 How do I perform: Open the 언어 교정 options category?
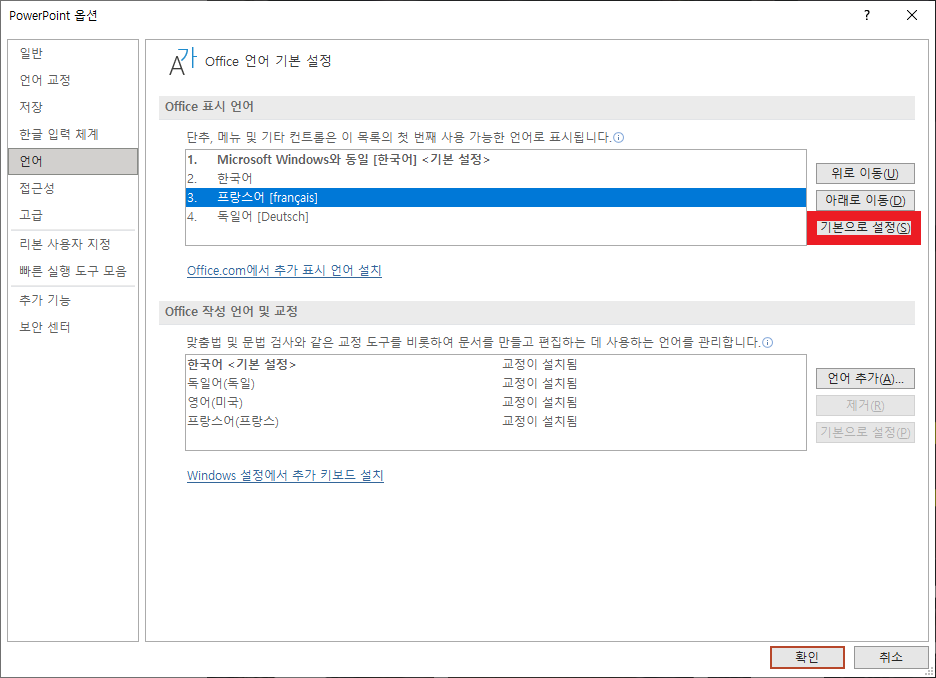[x=73, y=80]
